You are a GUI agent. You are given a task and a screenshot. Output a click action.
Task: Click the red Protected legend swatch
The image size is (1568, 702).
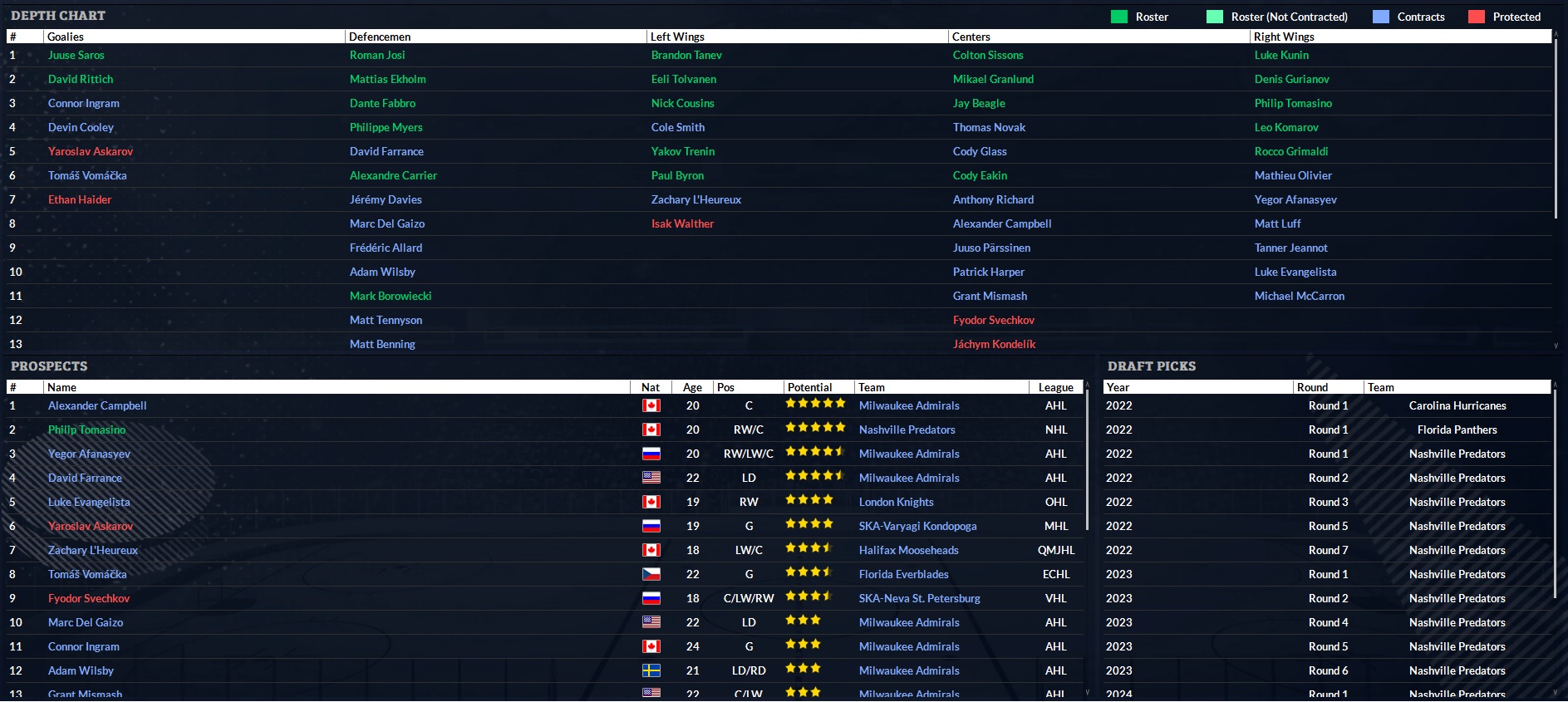[1476, 17]
